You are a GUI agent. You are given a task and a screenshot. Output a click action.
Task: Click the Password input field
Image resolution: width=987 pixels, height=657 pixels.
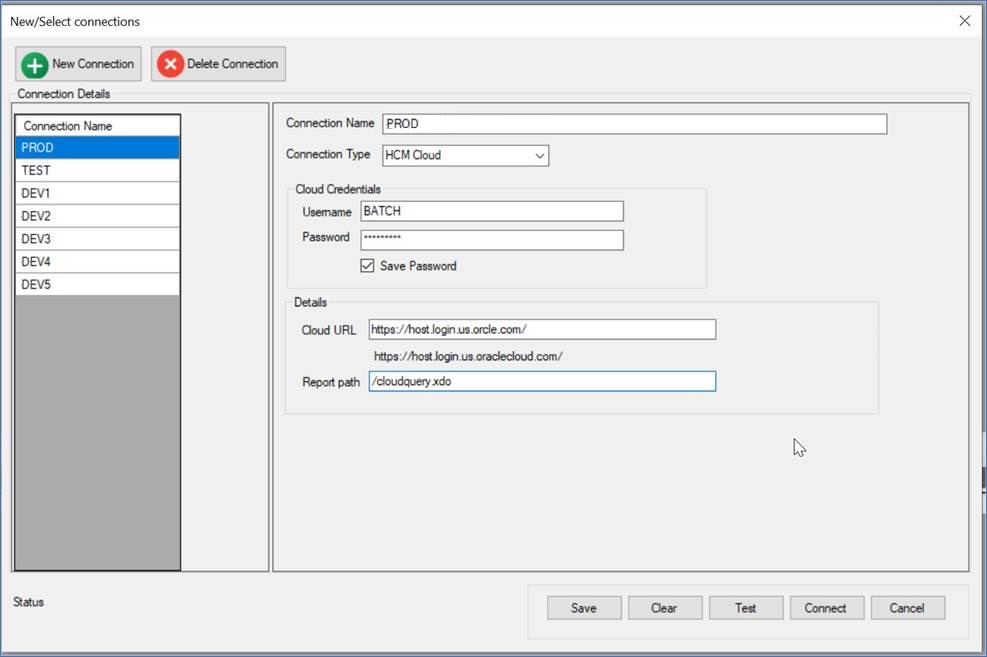pos(491,240)
